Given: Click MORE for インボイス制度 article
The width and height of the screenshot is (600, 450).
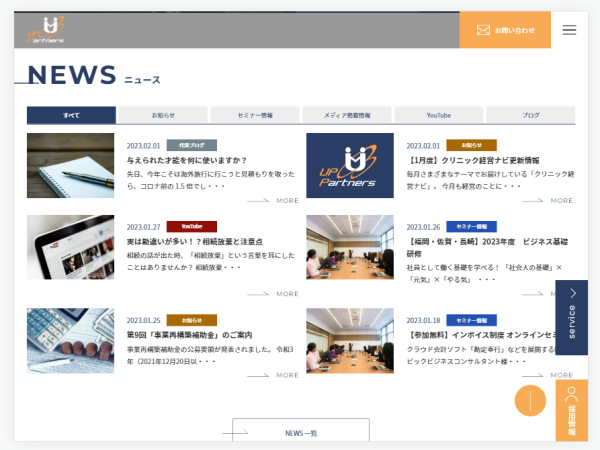Looking at the screenshot, I should [x=548, y=375].
